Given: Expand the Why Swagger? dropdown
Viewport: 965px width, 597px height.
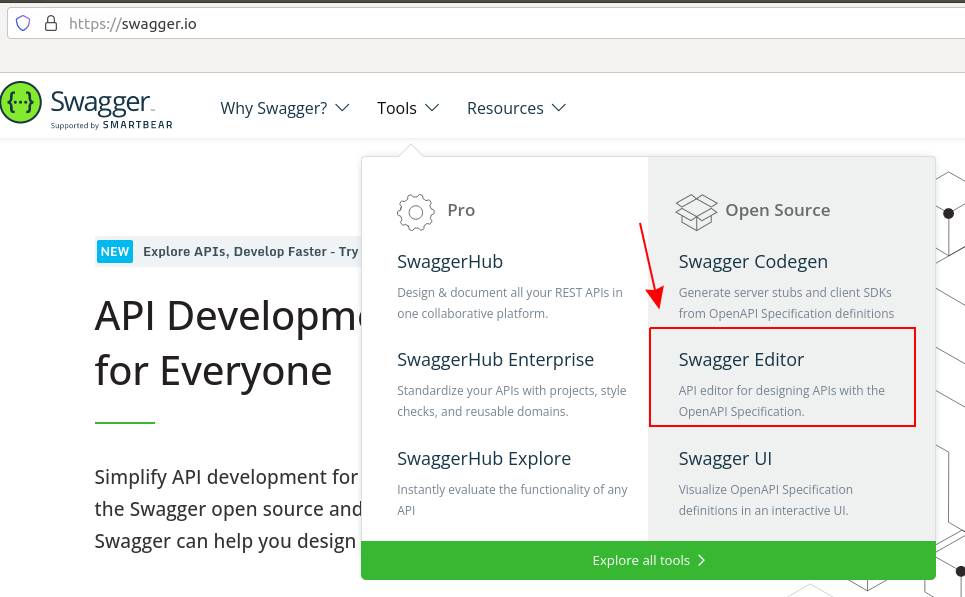Looking at the screenshot, I should coord(285,107).
